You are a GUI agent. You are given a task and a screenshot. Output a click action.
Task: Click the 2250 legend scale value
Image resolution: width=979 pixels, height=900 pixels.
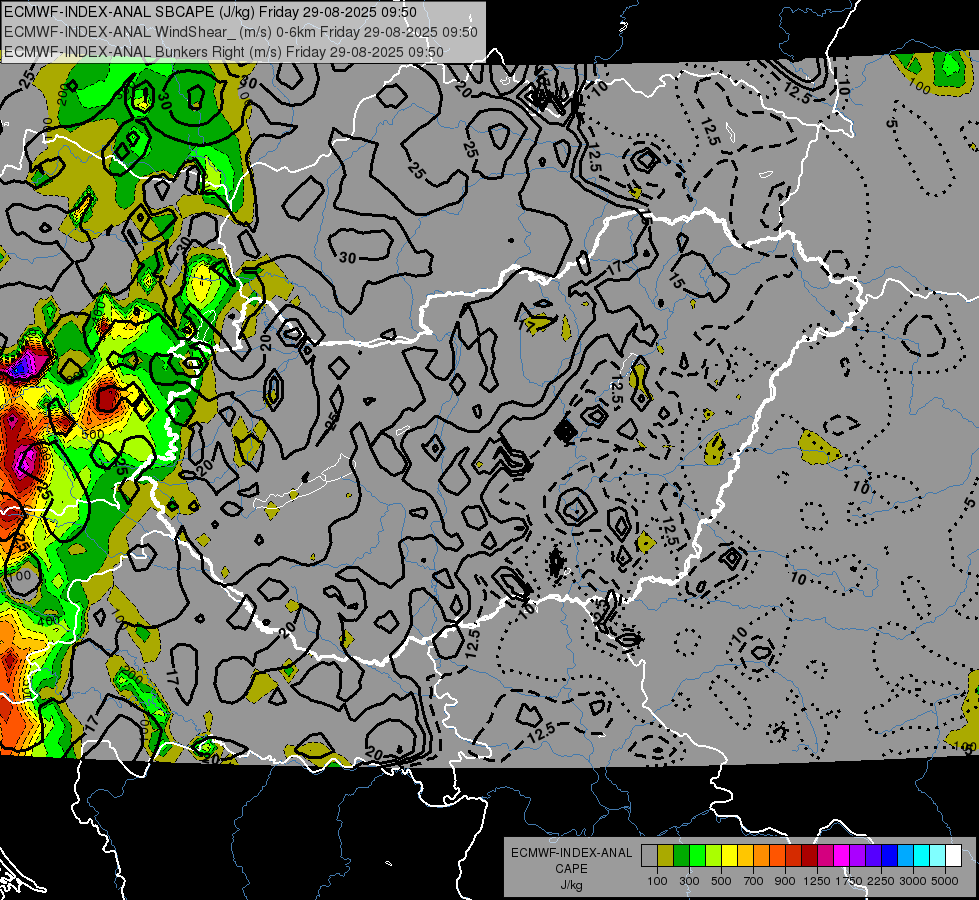881,881
